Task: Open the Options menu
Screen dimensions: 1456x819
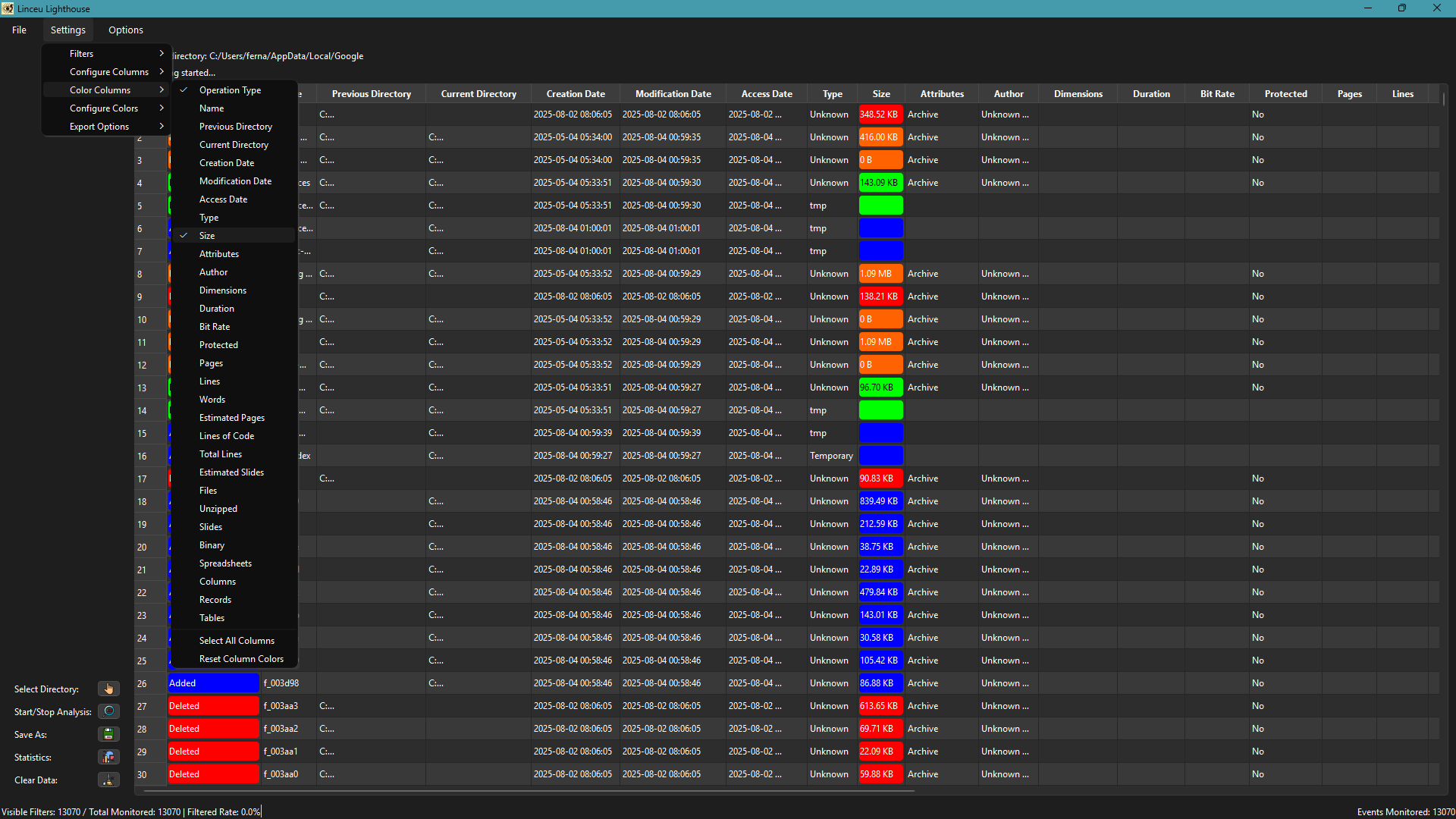Action: point(125,30)
